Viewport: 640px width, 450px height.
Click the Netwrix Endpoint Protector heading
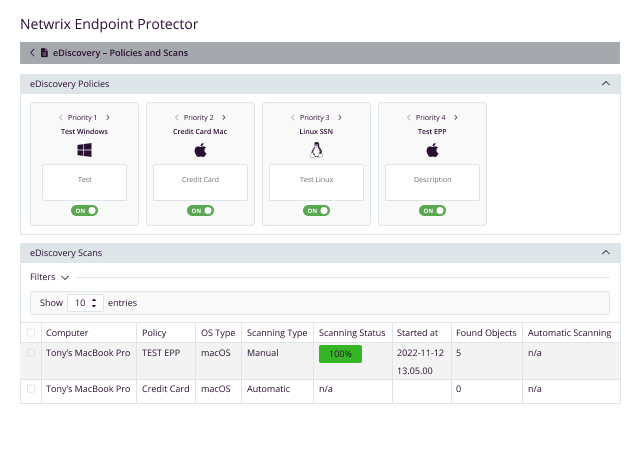[109, 24]
